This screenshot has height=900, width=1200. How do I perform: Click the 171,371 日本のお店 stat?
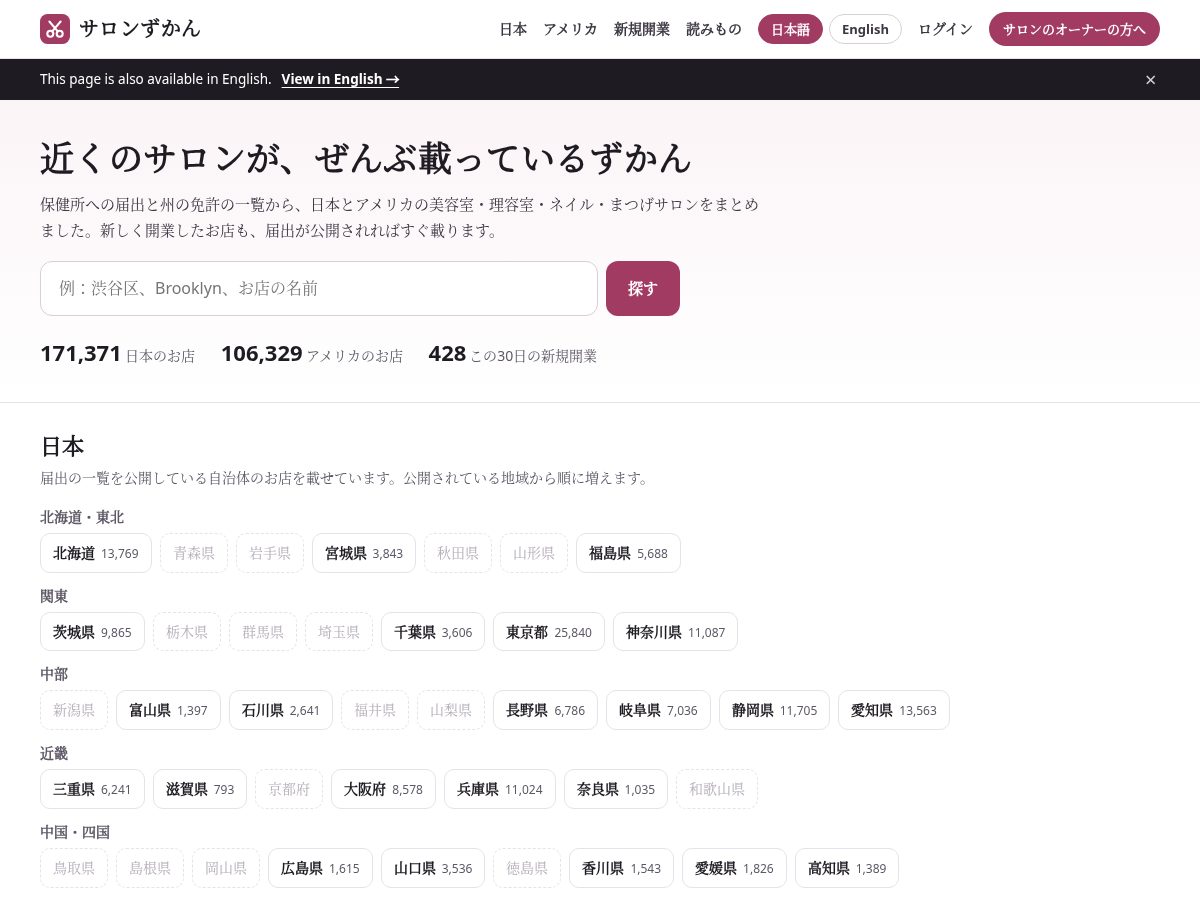point(117,354)
